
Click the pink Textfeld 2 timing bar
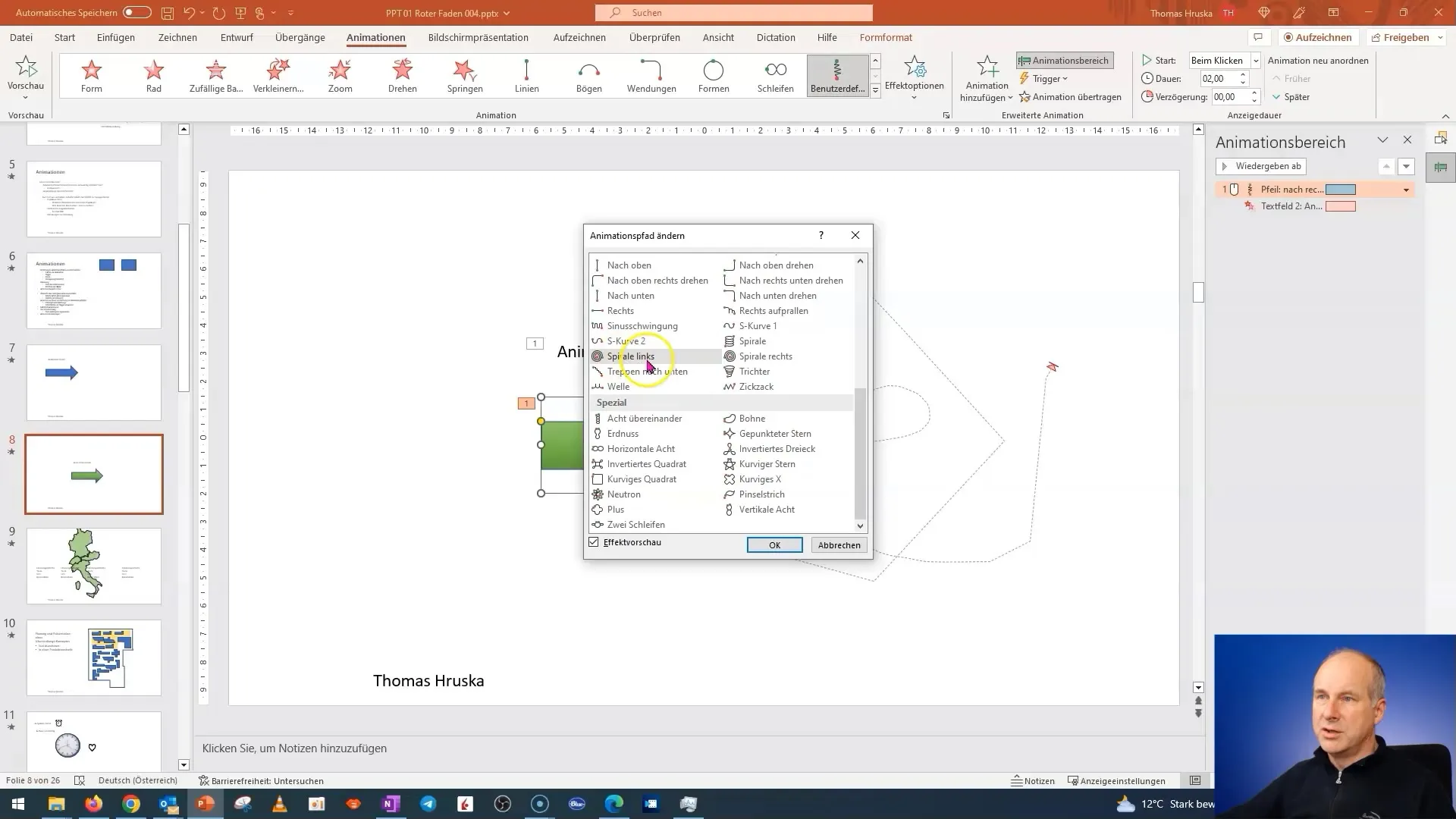[1341, 206]
